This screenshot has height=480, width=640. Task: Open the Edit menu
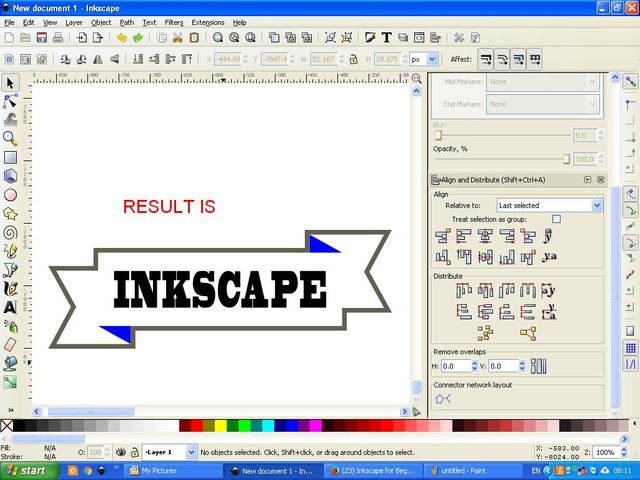29,22
